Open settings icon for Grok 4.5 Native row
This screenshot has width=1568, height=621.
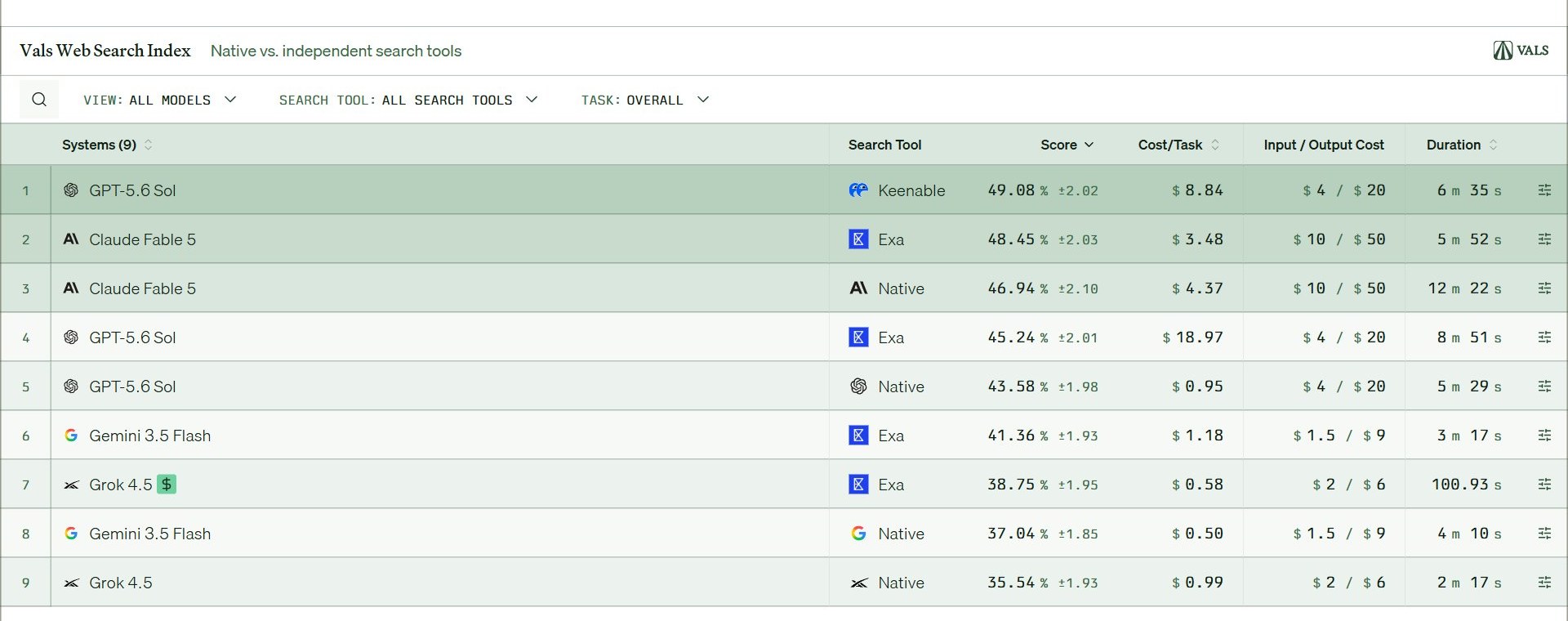click(x=1544, y=583)
